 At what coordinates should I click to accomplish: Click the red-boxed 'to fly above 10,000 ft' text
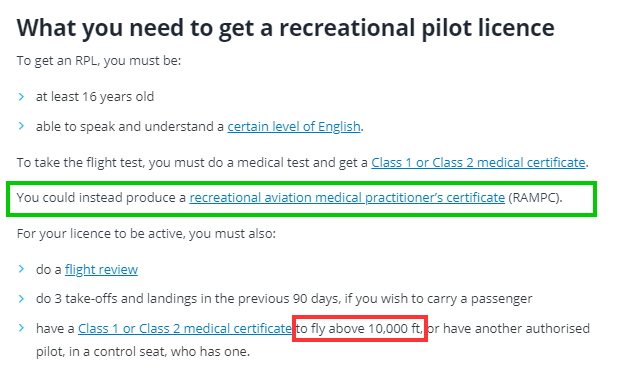(x=360, y=328)
